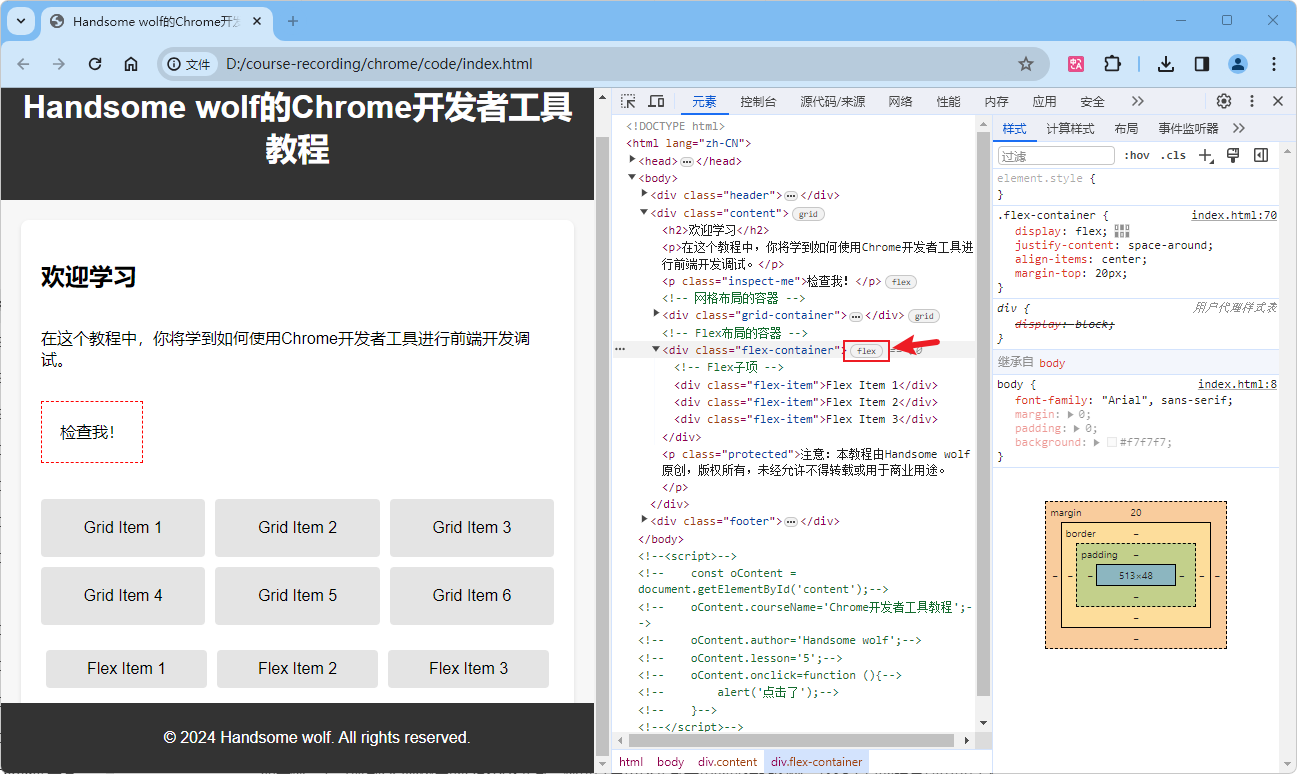Image resolution: width=1297 pixels, height=774 pixels.
Task: Toggle the flex badge on inspect-me paragraph
Action: (901, 282)
